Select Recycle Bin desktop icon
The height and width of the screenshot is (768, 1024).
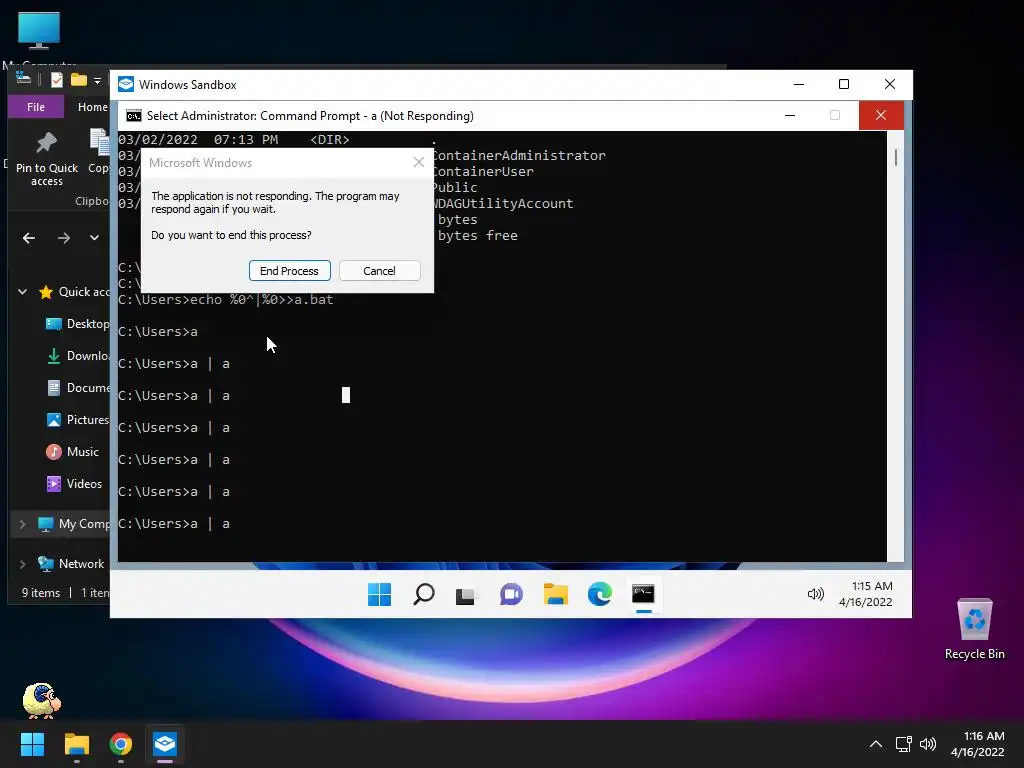pos(974,629)
